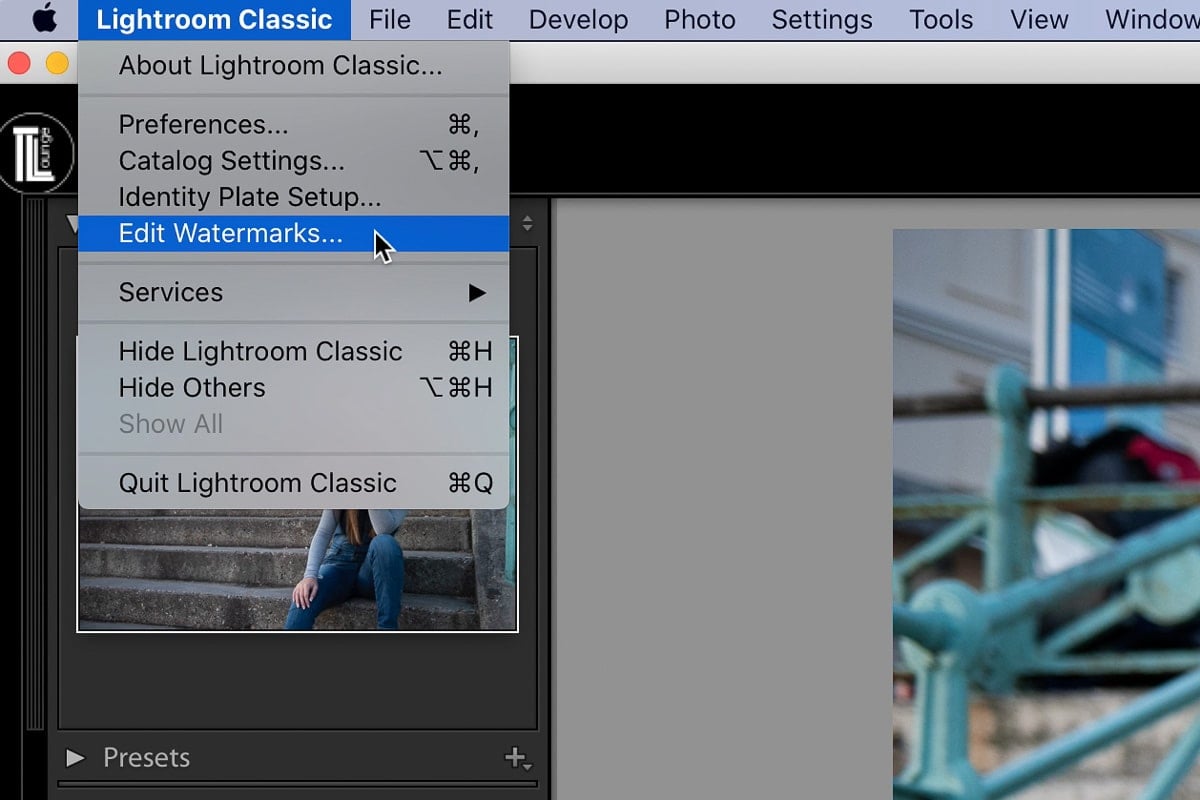
Task: Click the red close window button
Action: pos(19,63)
